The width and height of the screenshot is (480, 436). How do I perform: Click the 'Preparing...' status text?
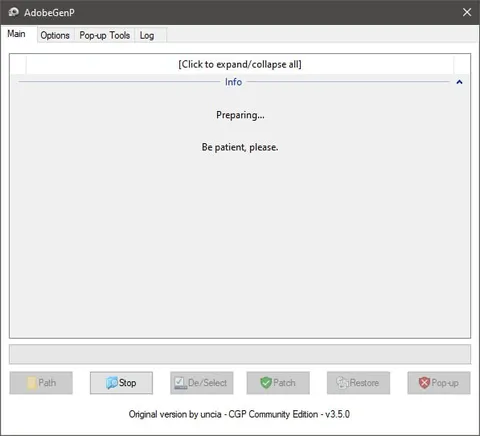click(240, 115)
